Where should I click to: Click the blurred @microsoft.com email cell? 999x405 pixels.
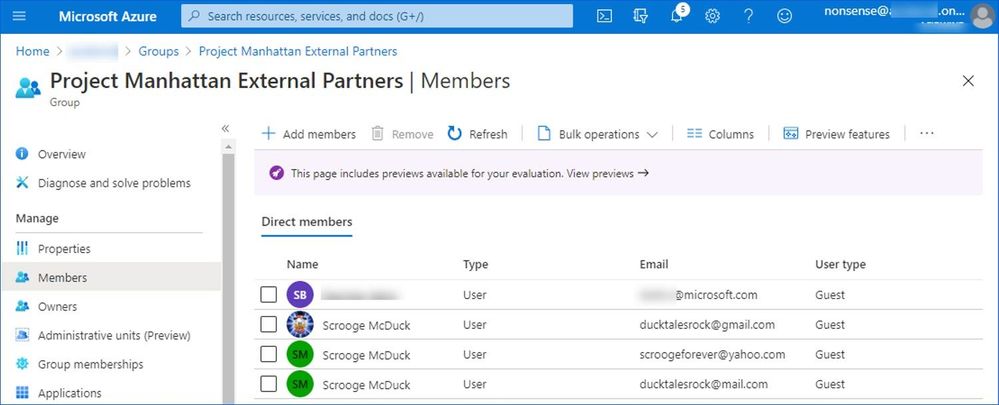[x=698, y=295]
